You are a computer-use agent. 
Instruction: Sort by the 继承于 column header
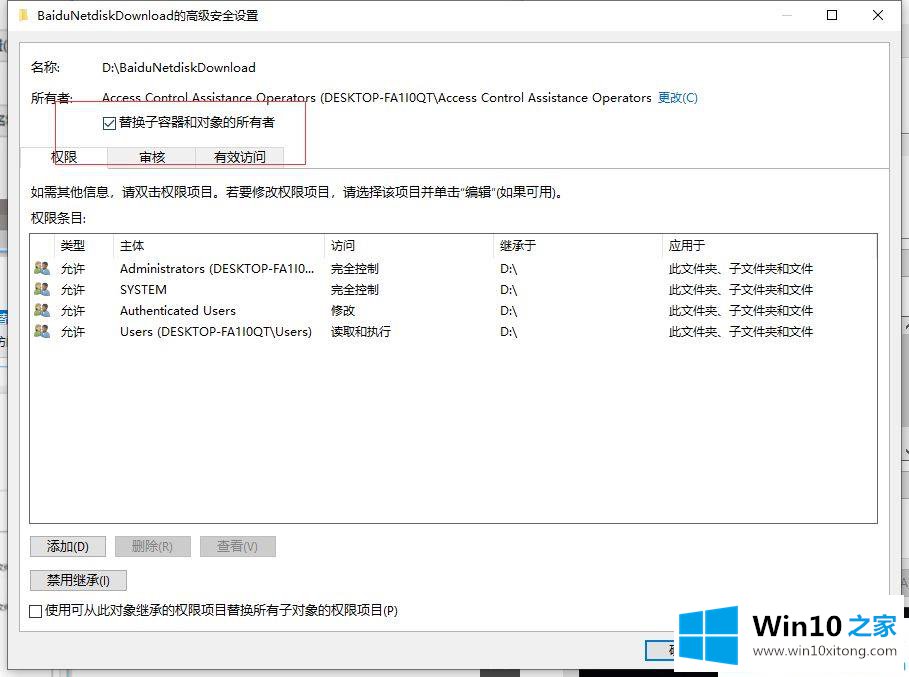577,246
